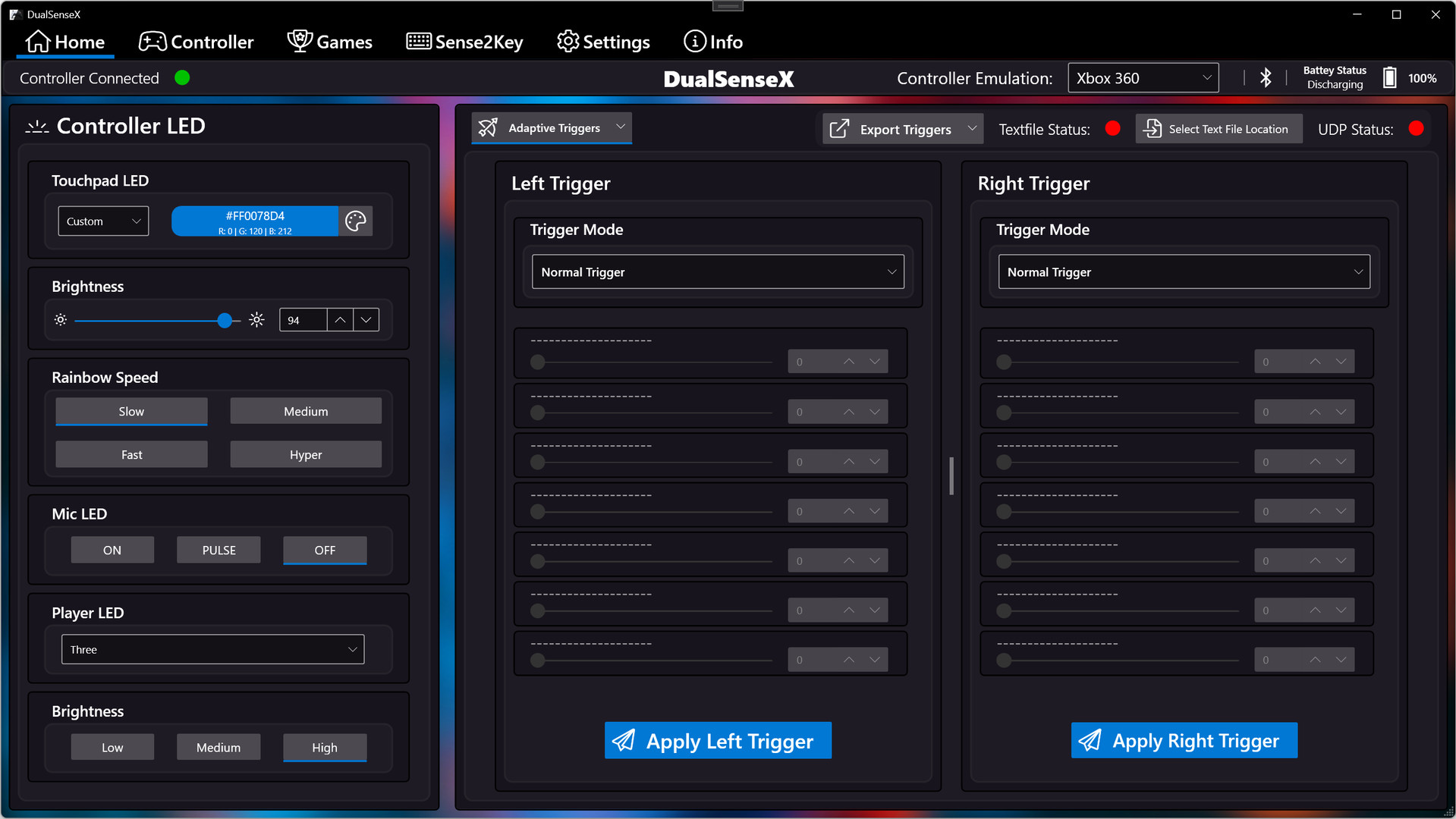
Task: Increase brightness value with up stepper arrow
Action: (341, 320)
